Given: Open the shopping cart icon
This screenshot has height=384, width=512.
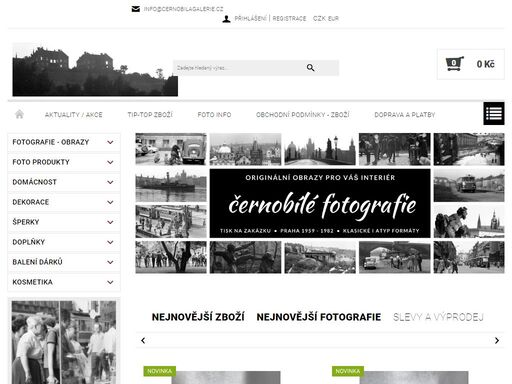Looking at the screenshot, I should coord(455,64).
